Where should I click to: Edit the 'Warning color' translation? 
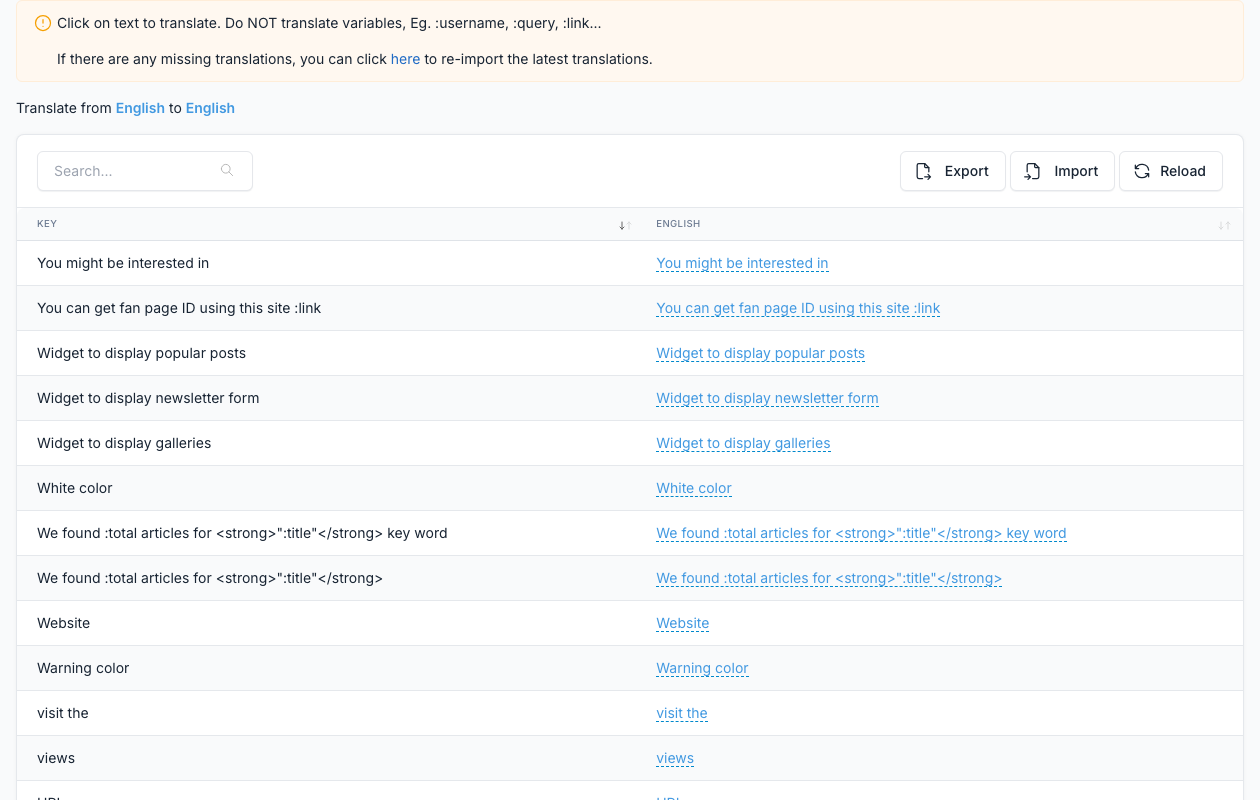[702, 668]
